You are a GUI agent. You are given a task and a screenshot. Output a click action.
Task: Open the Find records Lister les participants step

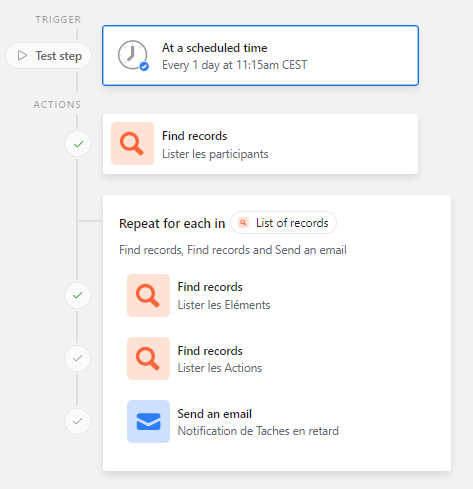[260, 144]
